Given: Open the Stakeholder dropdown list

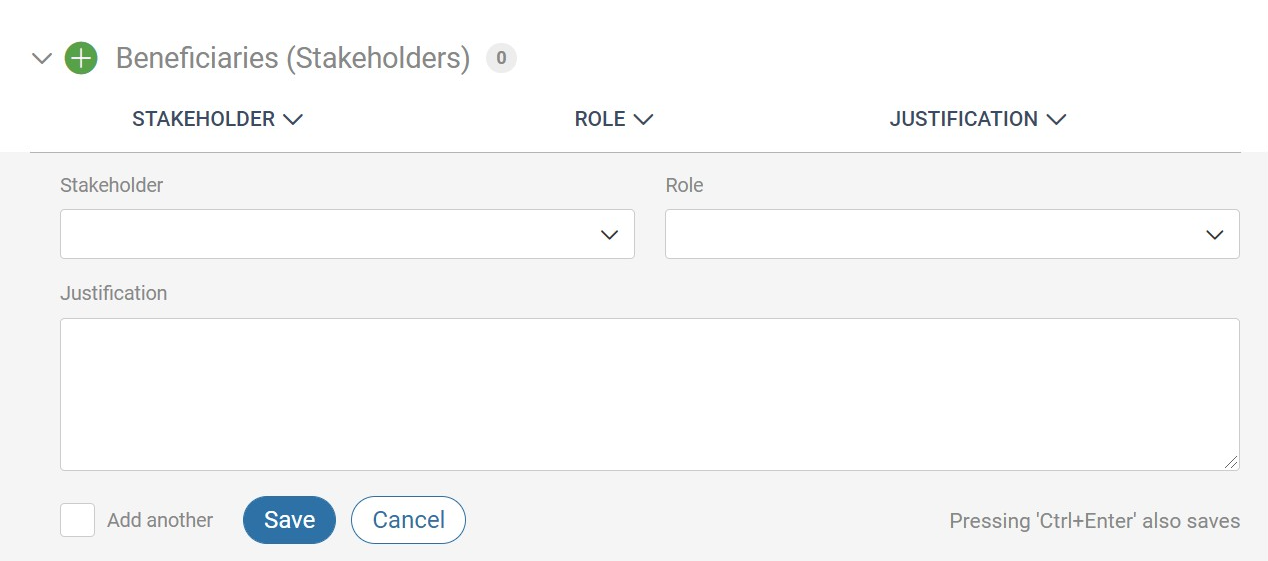Looking at the screenshot, I should click(x=347, y=234).
